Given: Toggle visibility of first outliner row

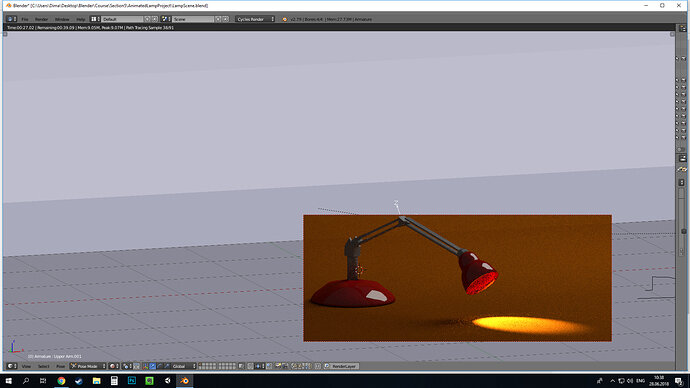Looking at the screenshot, I should (x=677, y=58).
